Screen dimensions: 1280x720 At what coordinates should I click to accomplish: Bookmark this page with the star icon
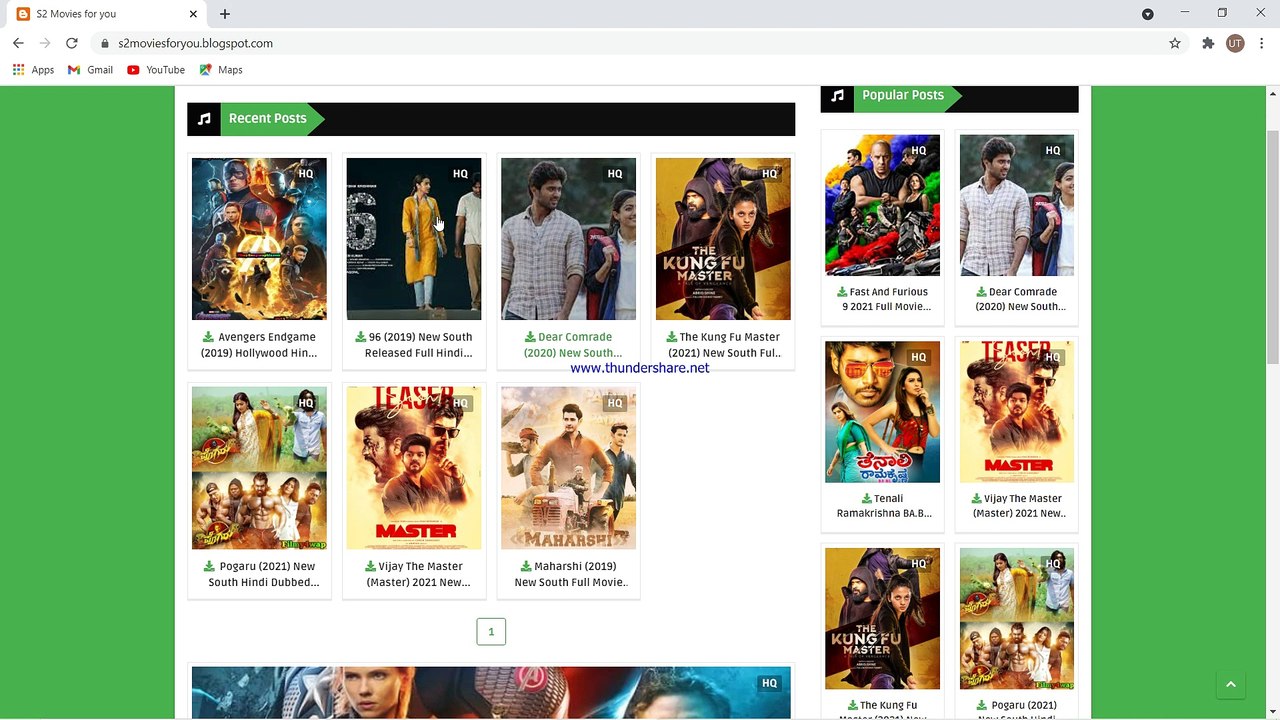[1175, 43]
